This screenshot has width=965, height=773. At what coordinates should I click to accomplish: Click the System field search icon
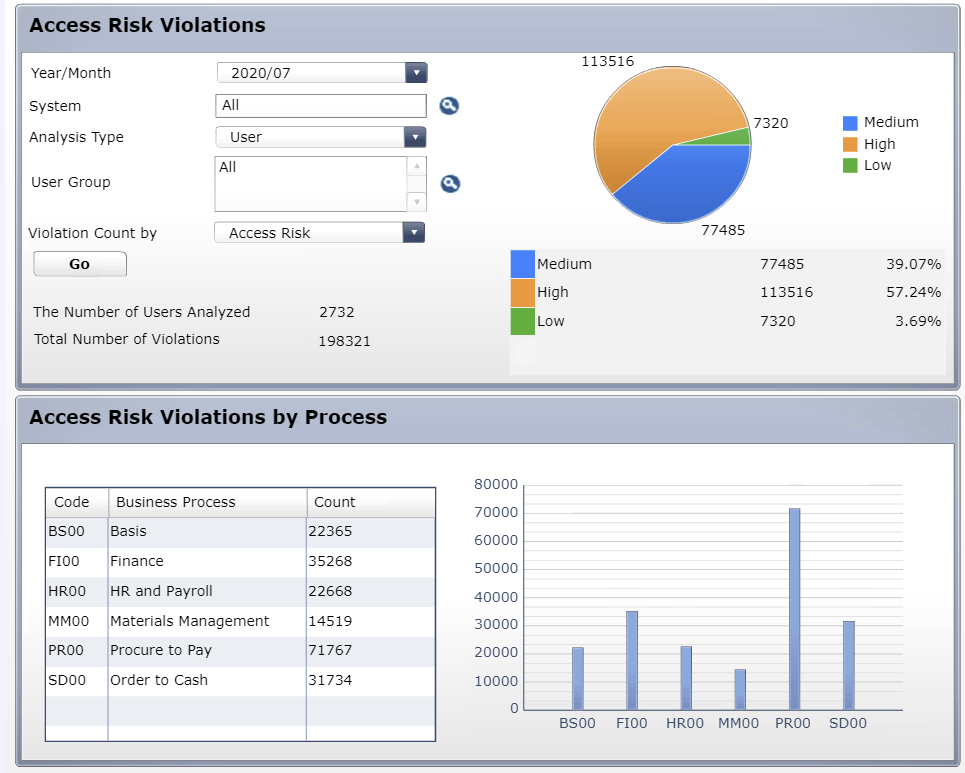tap(449, 106)
